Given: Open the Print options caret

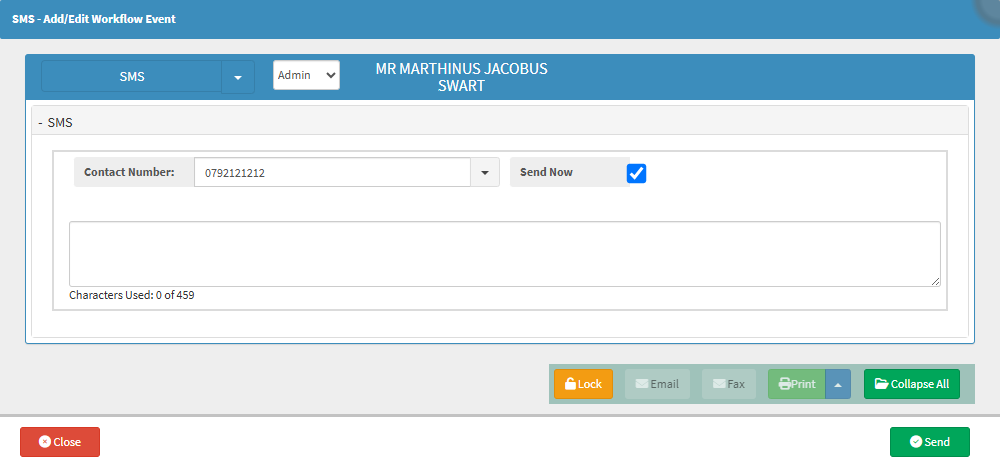Looking at the screenshot, I should [x=838, y=384].
